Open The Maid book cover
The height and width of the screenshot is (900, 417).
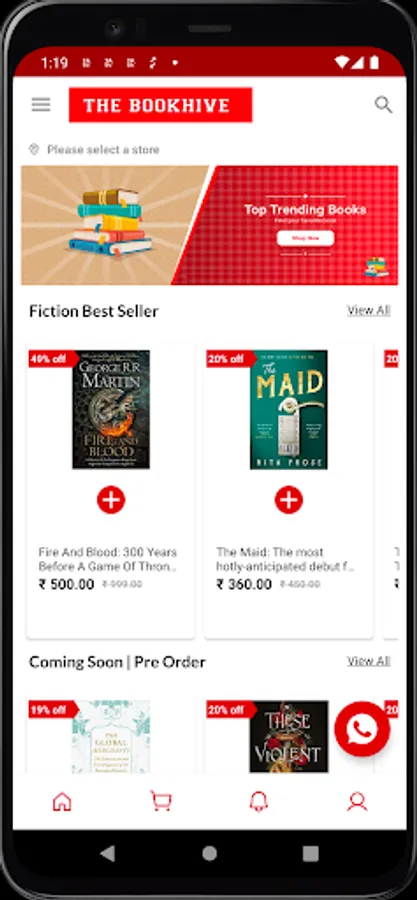pyautogui.click(x=289, y=409)
